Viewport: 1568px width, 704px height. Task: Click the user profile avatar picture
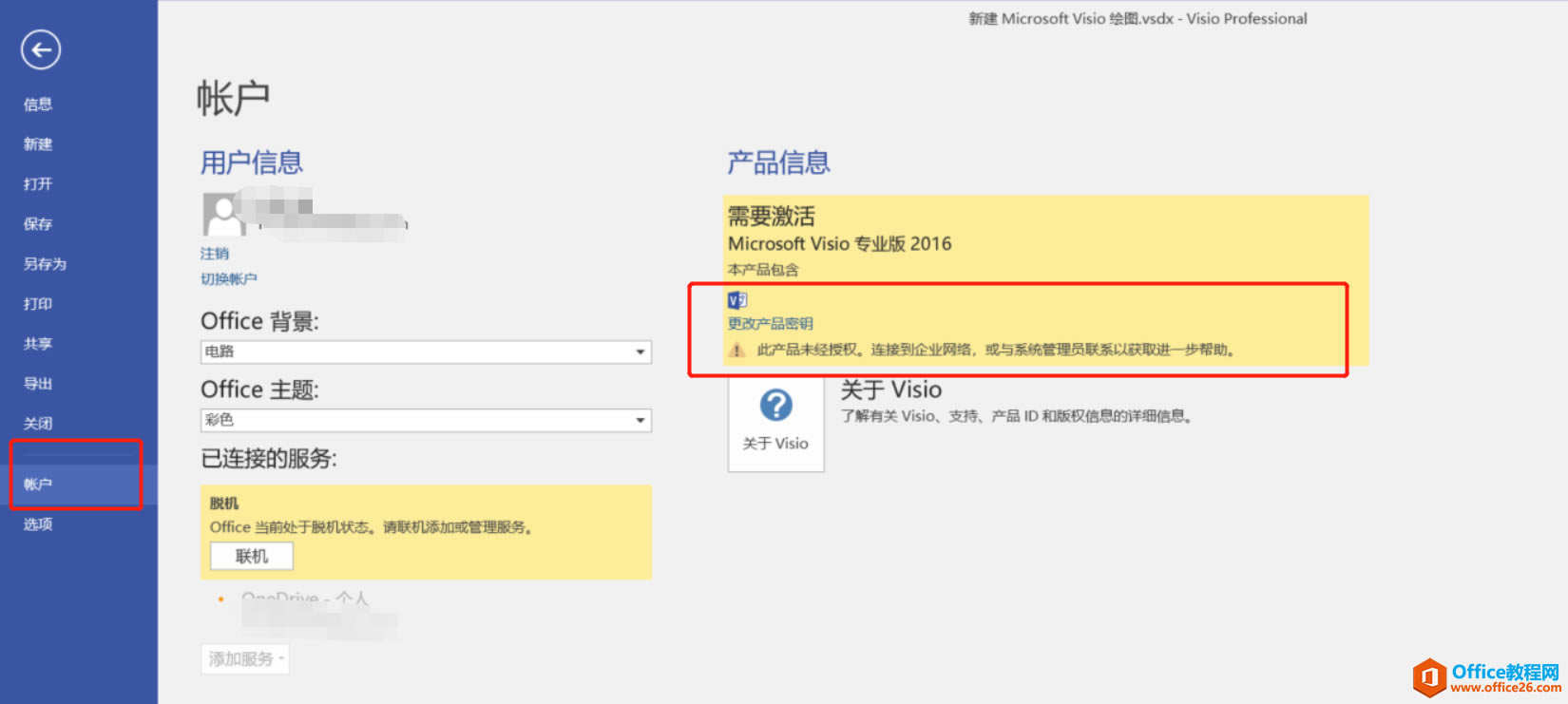[x=223, y=214]
